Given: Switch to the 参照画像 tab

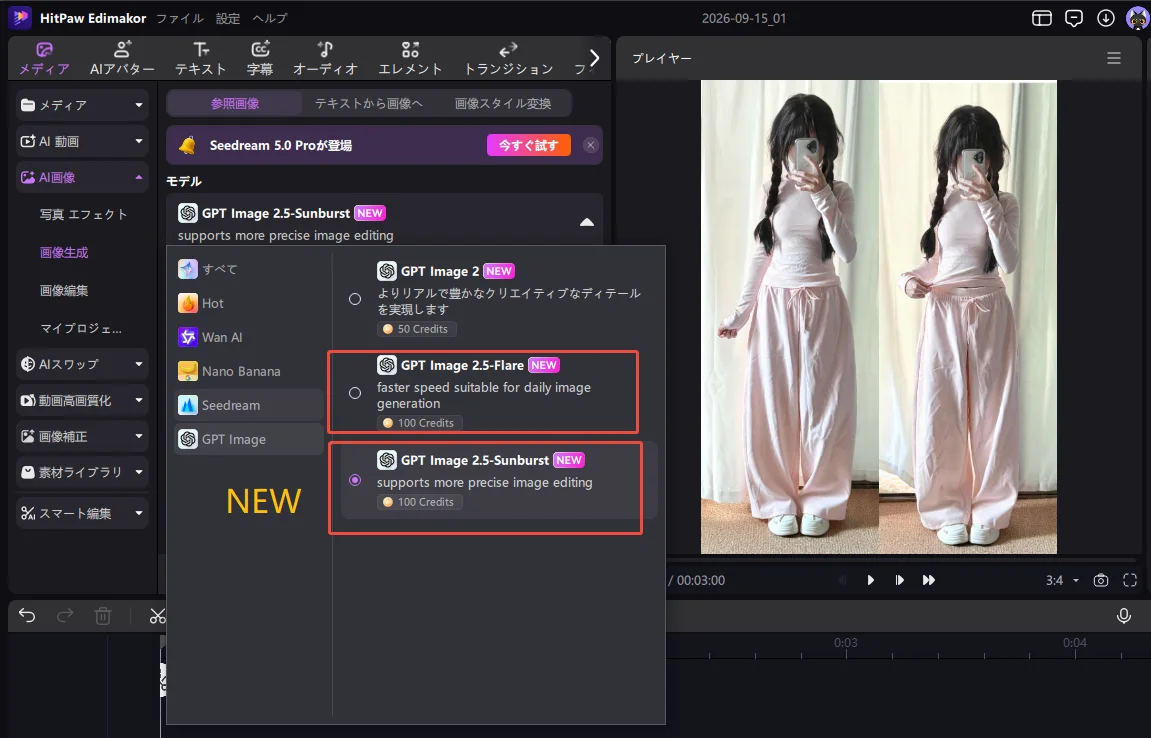Looking at the screenshot, I should pos(235,104).
